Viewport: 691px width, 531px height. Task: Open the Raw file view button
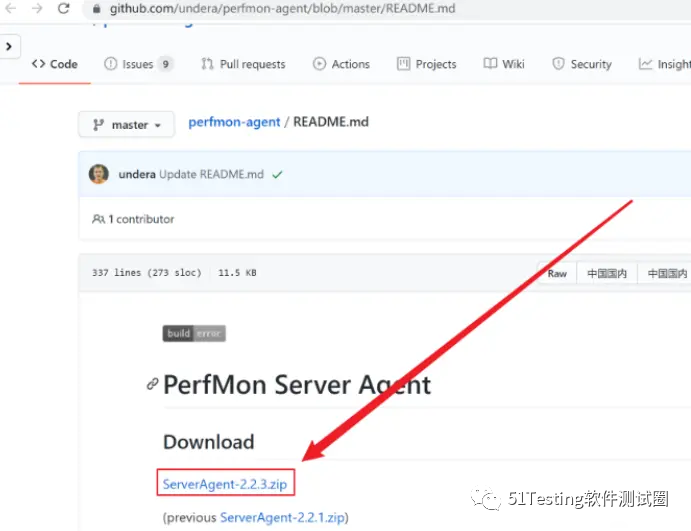click(x=557, y=274)
